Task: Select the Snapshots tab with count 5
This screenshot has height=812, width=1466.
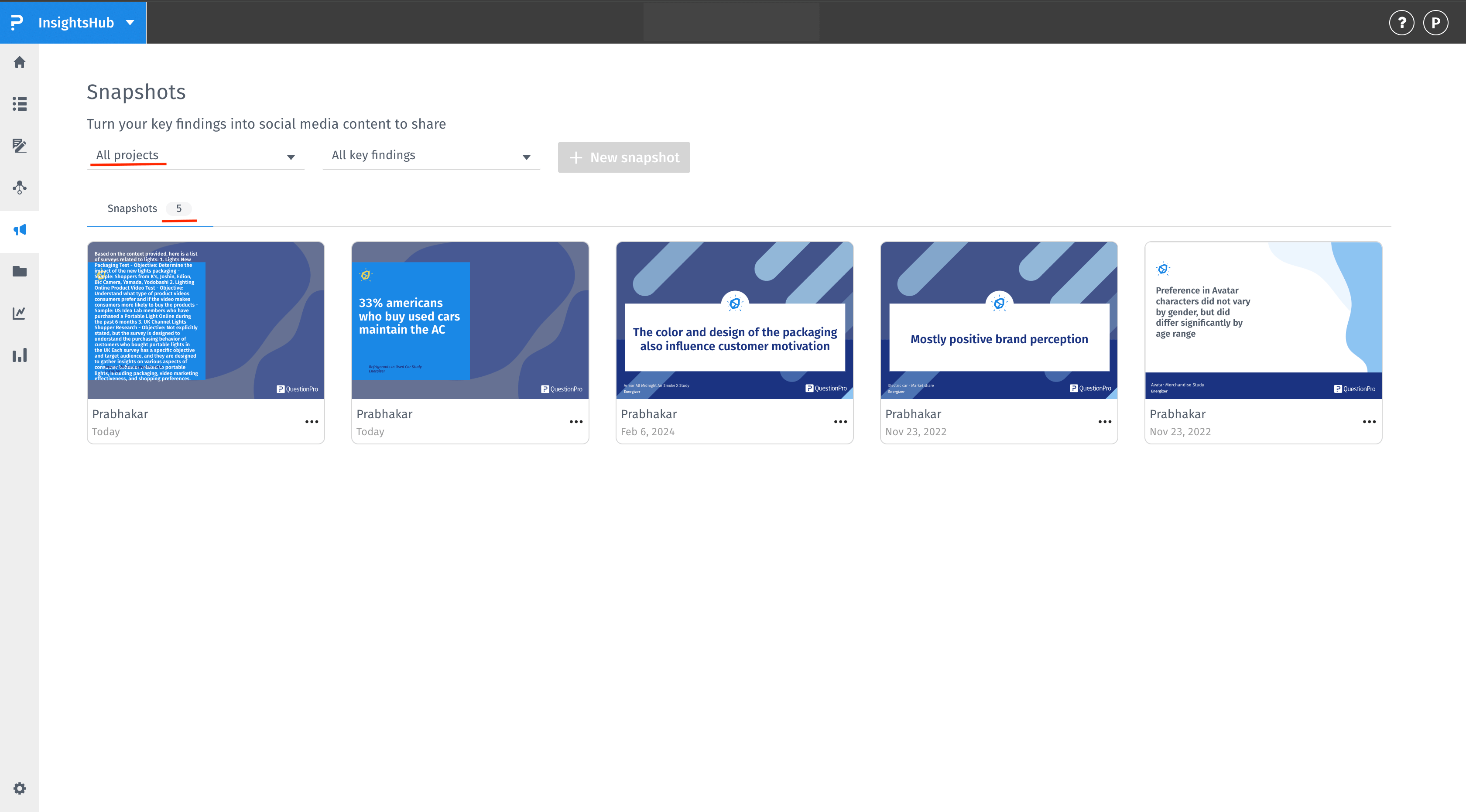Action: 149,209
